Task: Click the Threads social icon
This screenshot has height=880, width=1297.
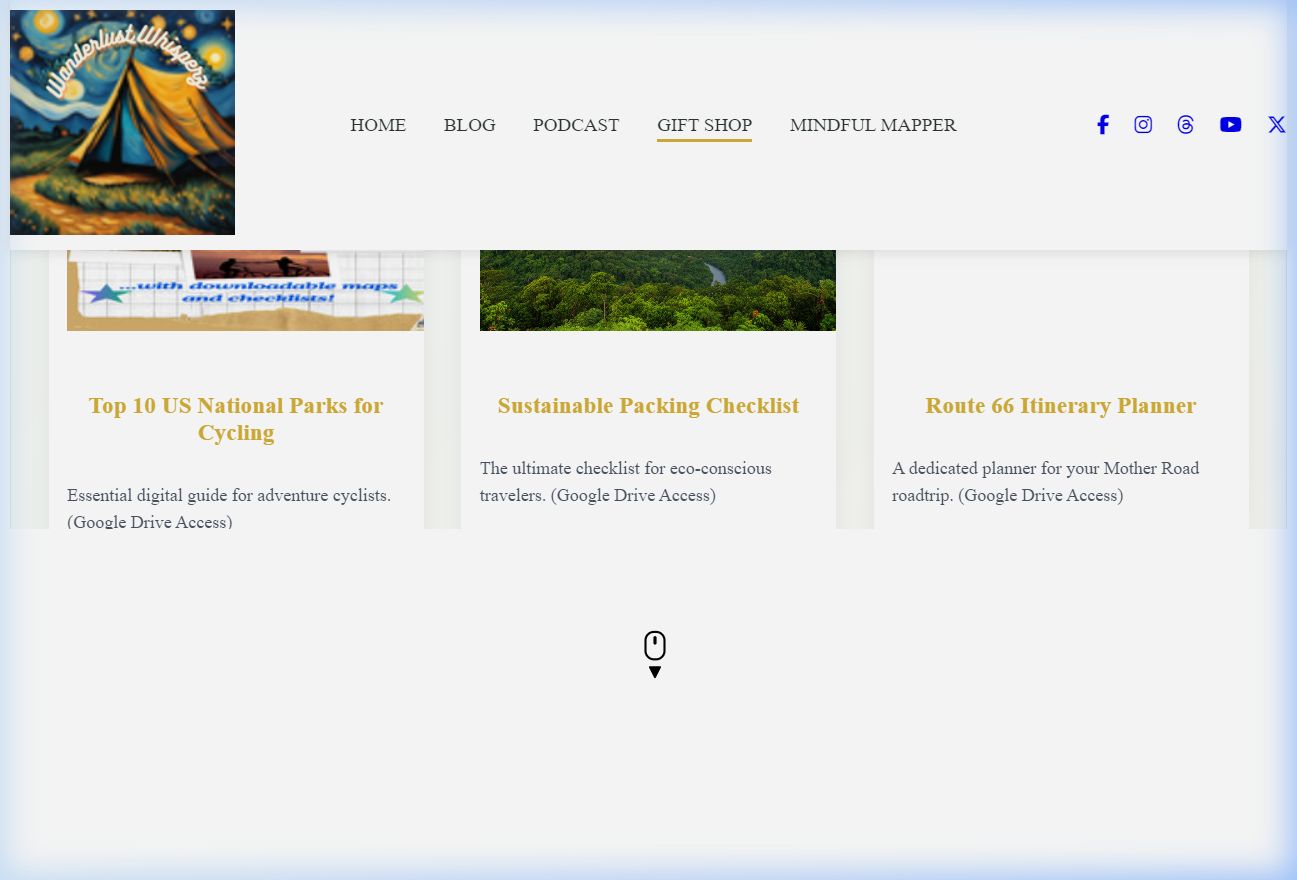Action: click(x=1185, y=125)
